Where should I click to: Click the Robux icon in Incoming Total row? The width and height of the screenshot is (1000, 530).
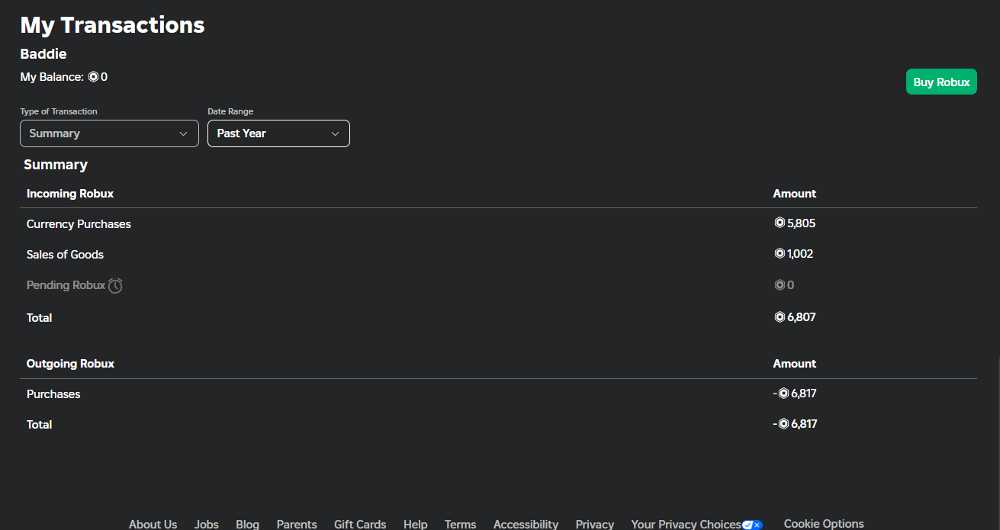pos(779,317)
